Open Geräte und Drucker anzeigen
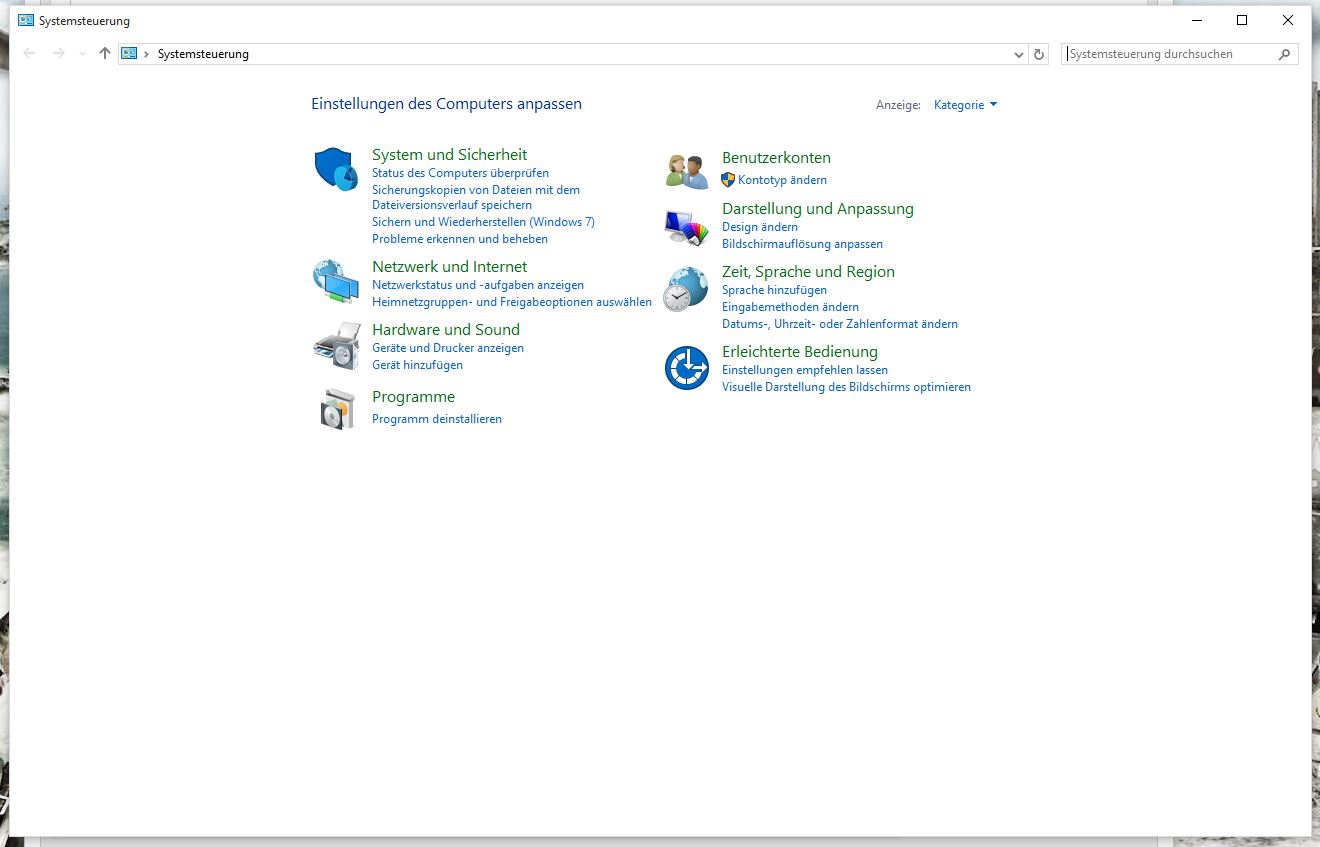1320x847 pixels. pos(448,348)
